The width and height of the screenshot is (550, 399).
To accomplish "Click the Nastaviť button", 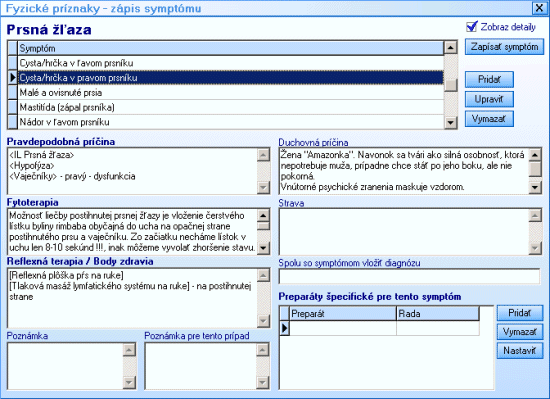I will 520,351.
